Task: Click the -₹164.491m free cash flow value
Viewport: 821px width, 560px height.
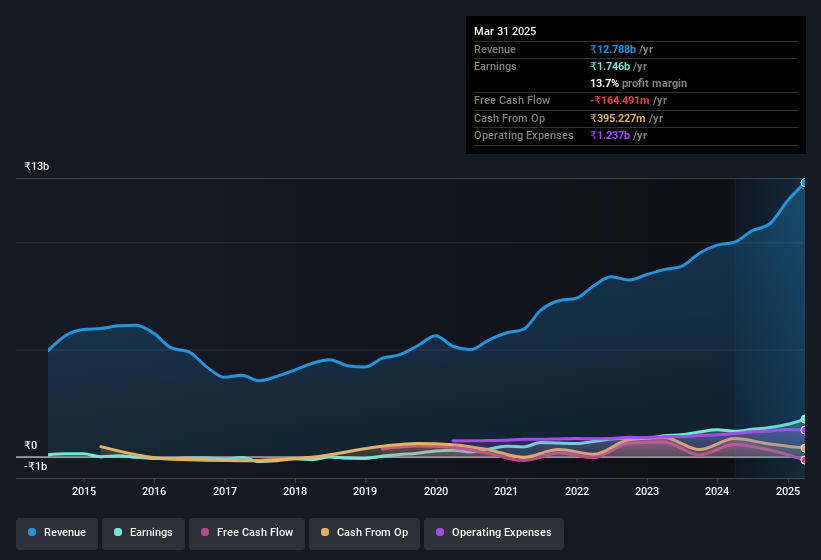Action: [x=619, y=100]
